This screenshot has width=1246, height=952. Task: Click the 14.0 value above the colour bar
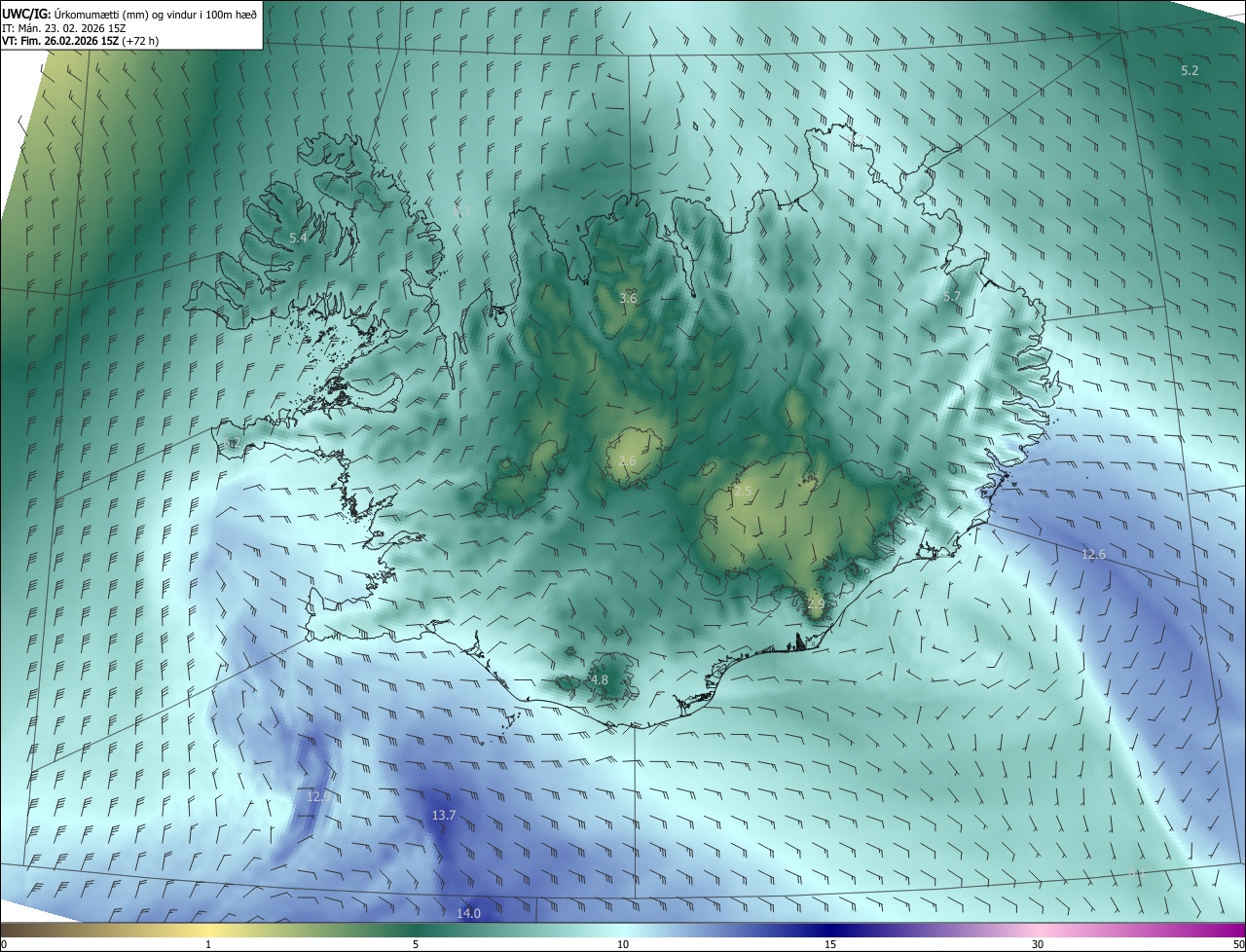click(x=469, y=913)
